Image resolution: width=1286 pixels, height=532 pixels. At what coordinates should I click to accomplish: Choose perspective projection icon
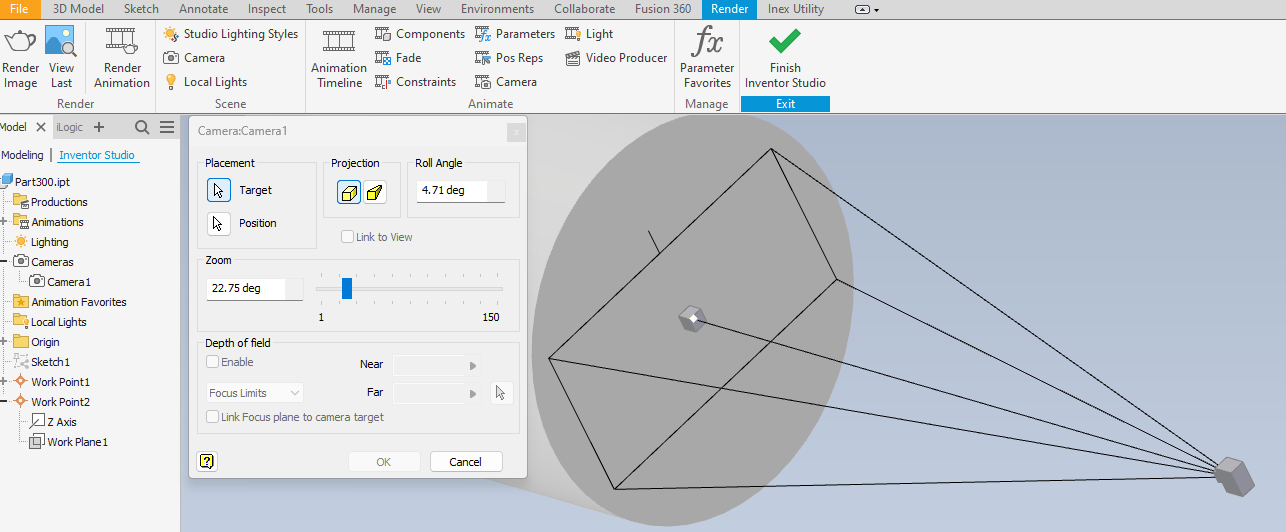(x=374, y=192)
